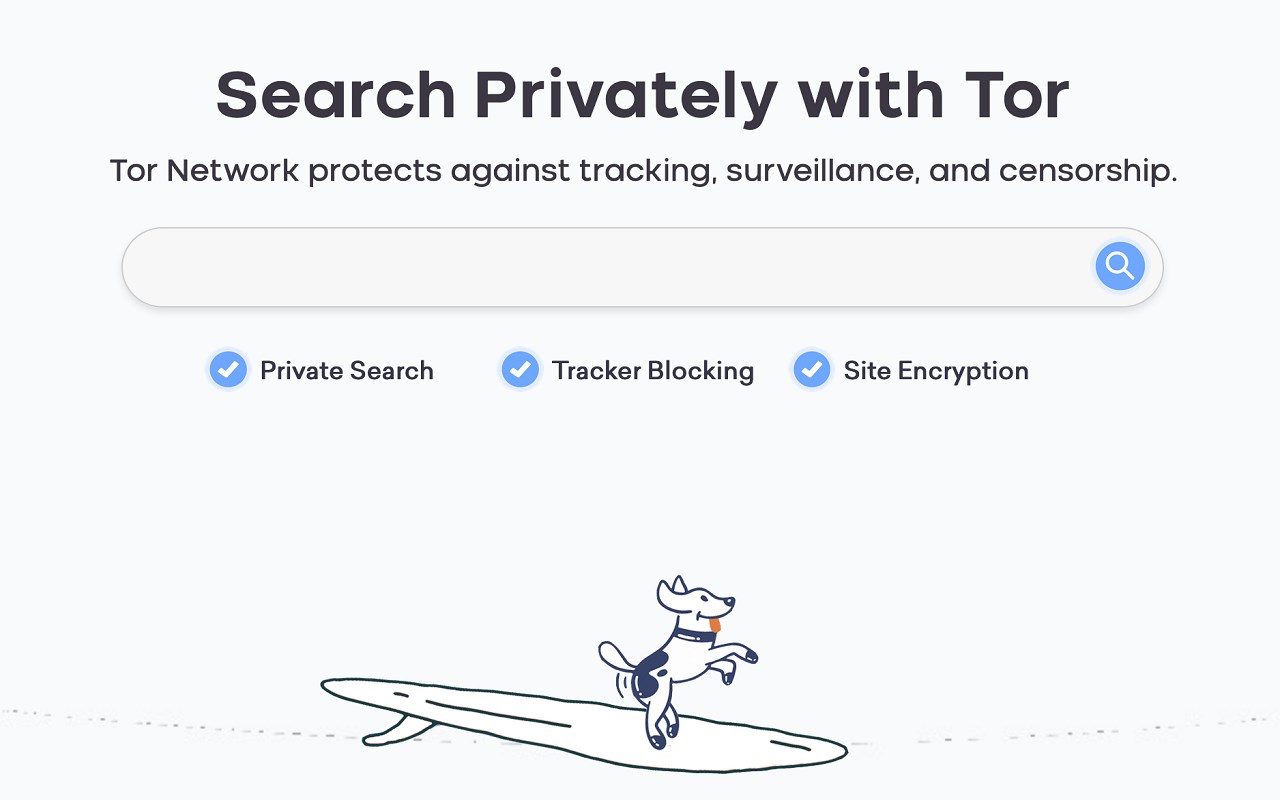The image size is (1280, 800).
Task: Click the "Search Privately with Tor" heading
Action: [x=642, y=95]
